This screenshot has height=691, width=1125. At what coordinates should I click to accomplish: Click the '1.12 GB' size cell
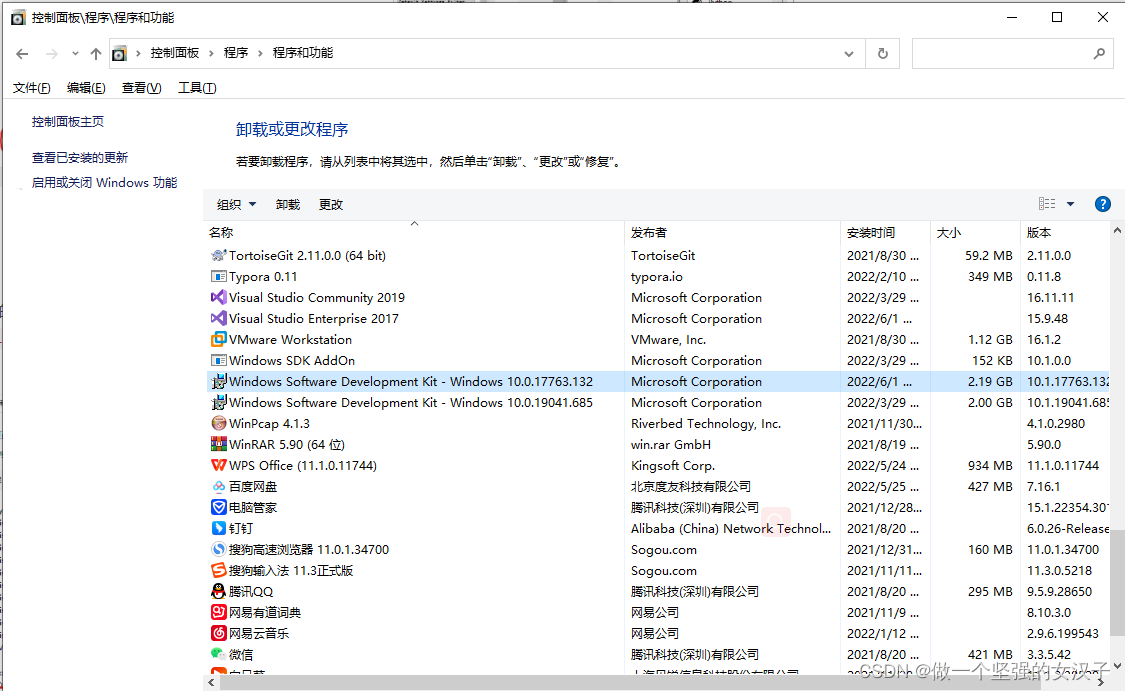990,339
